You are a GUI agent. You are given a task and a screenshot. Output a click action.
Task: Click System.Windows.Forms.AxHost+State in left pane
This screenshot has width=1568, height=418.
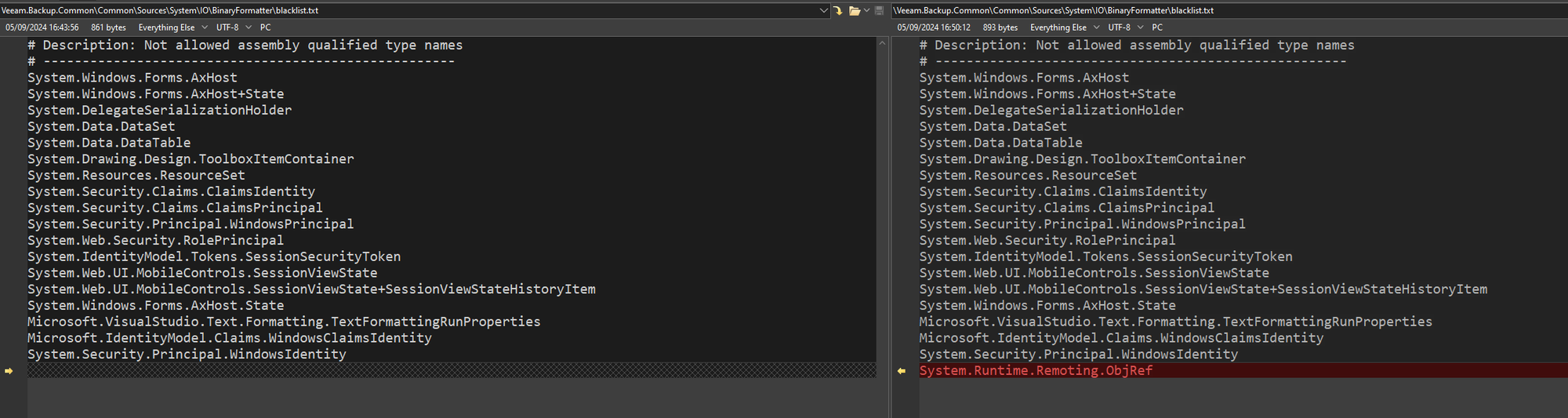coord(156,94)
